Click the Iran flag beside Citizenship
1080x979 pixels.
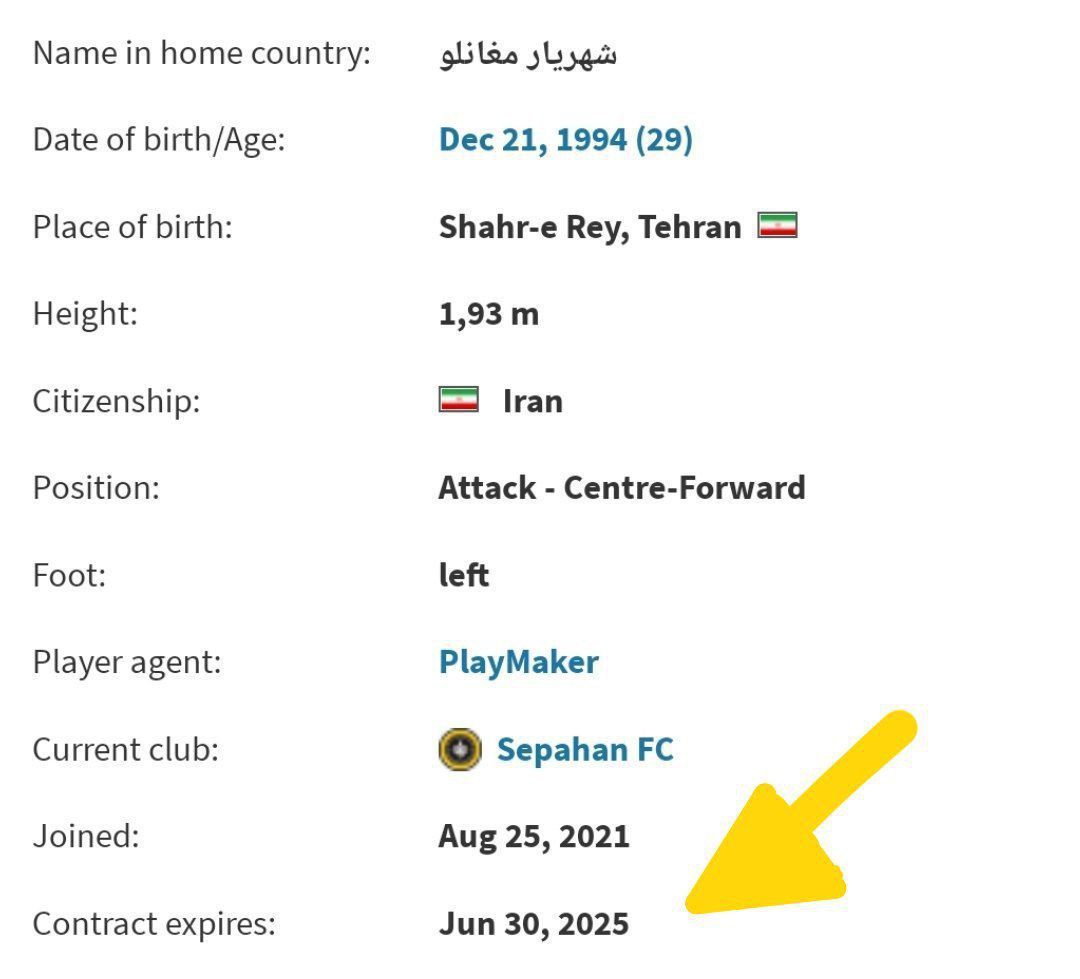point(459,400)
